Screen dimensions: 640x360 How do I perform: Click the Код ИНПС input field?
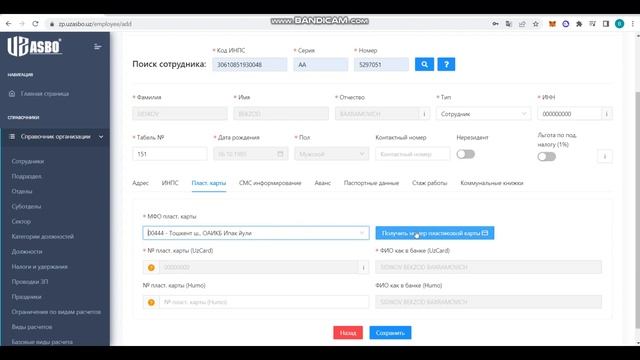coord(249,64)
